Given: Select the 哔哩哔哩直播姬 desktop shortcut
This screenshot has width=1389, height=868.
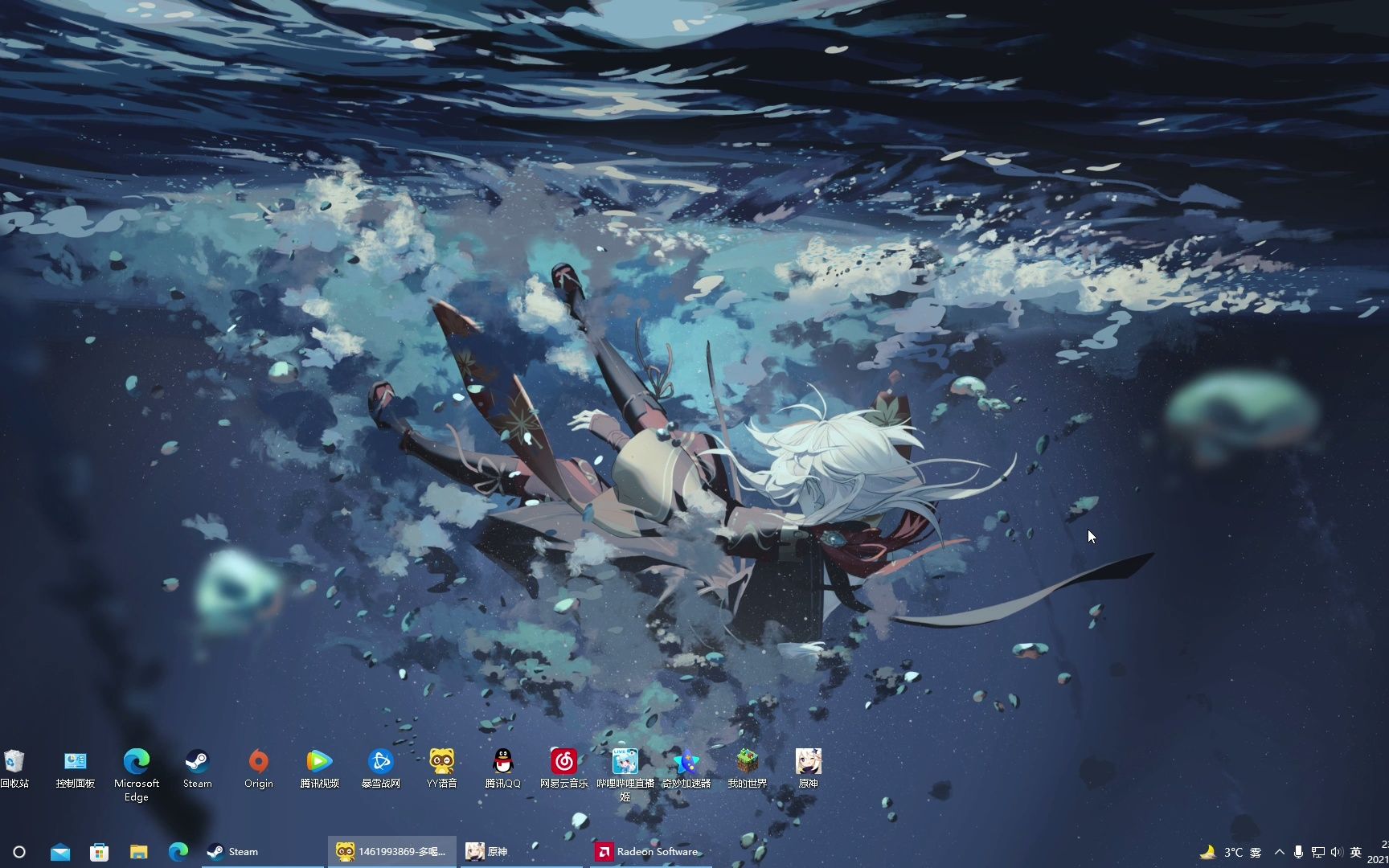Looking at the screenshot, I should 625,775.
